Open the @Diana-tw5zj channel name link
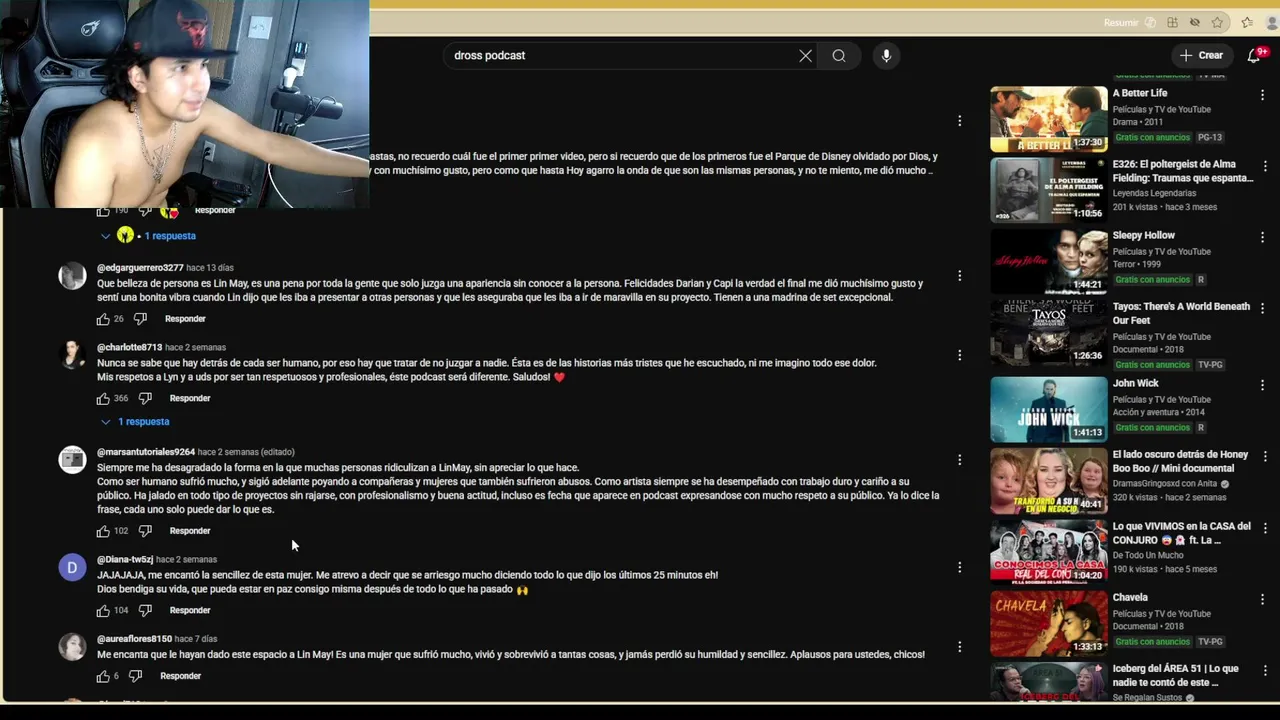This screenshot has width=1280, height=720. [x=125, y=560]
